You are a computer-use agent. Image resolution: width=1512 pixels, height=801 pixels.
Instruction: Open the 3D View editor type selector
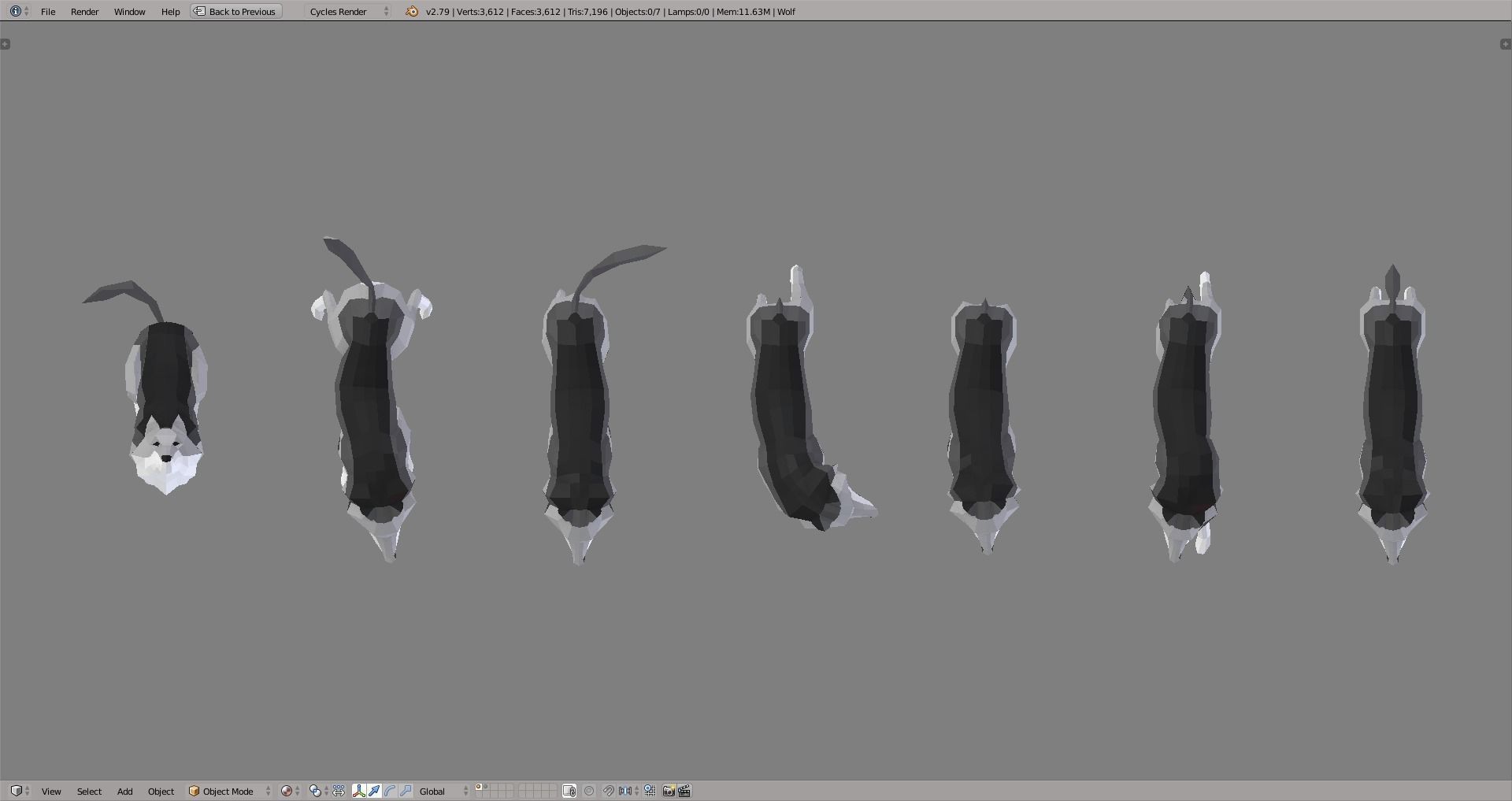pos(20,791)
